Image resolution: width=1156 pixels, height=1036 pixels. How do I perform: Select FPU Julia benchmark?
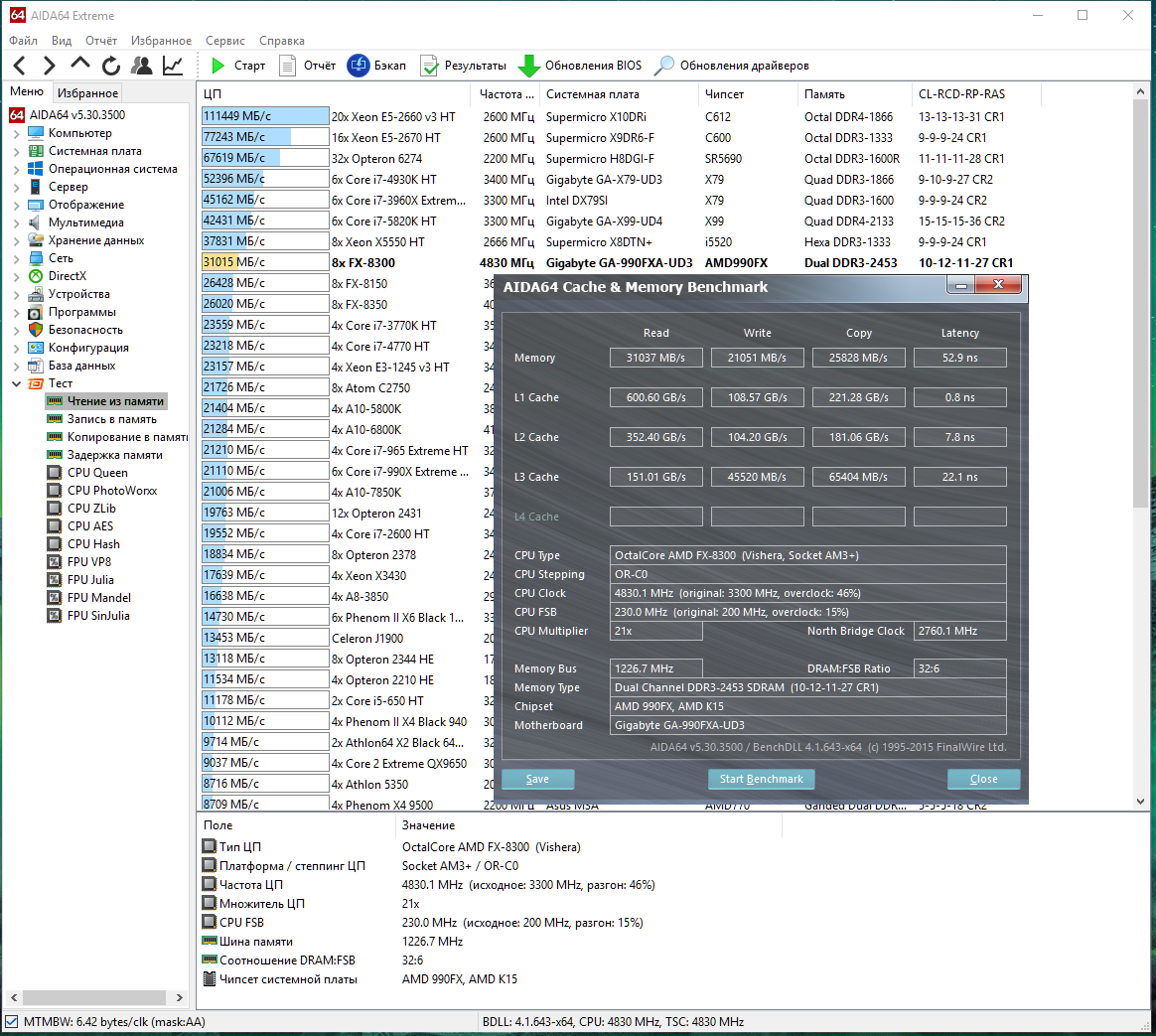90,579
